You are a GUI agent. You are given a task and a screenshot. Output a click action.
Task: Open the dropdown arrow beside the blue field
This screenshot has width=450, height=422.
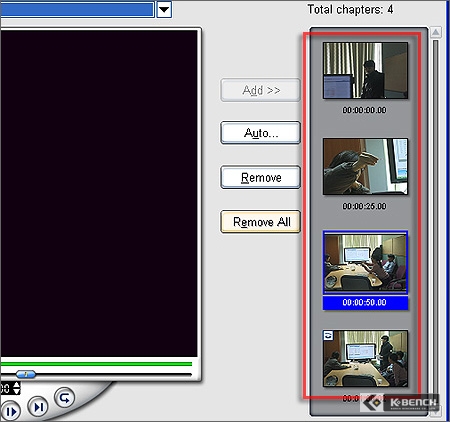click(164, 9)
